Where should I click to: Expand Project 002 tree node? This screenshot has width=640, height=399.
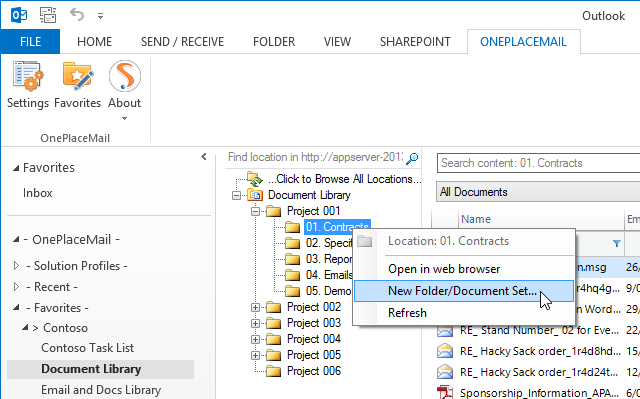click(x=256, y=307)
